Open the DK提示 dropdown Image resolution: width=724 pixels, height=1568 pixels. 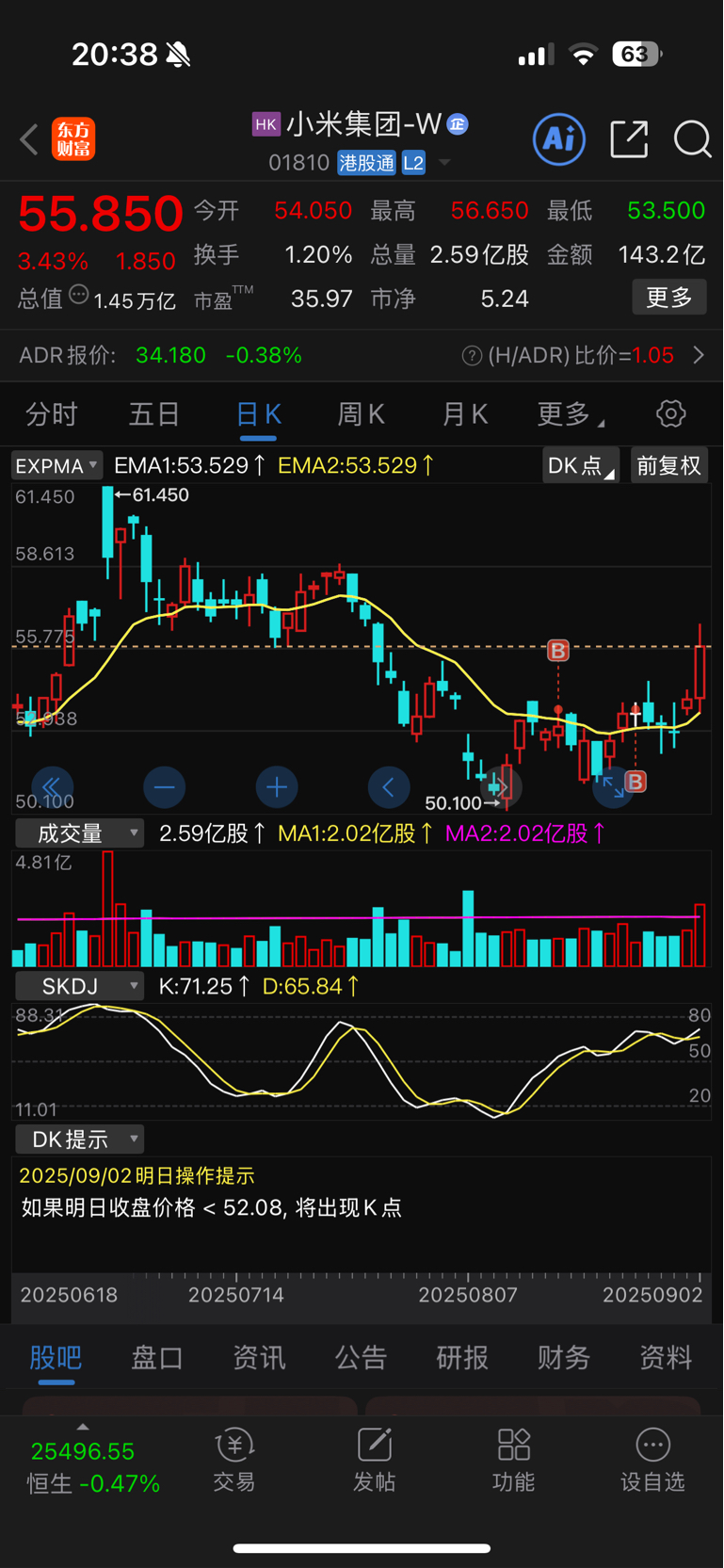pos(79,1140)
